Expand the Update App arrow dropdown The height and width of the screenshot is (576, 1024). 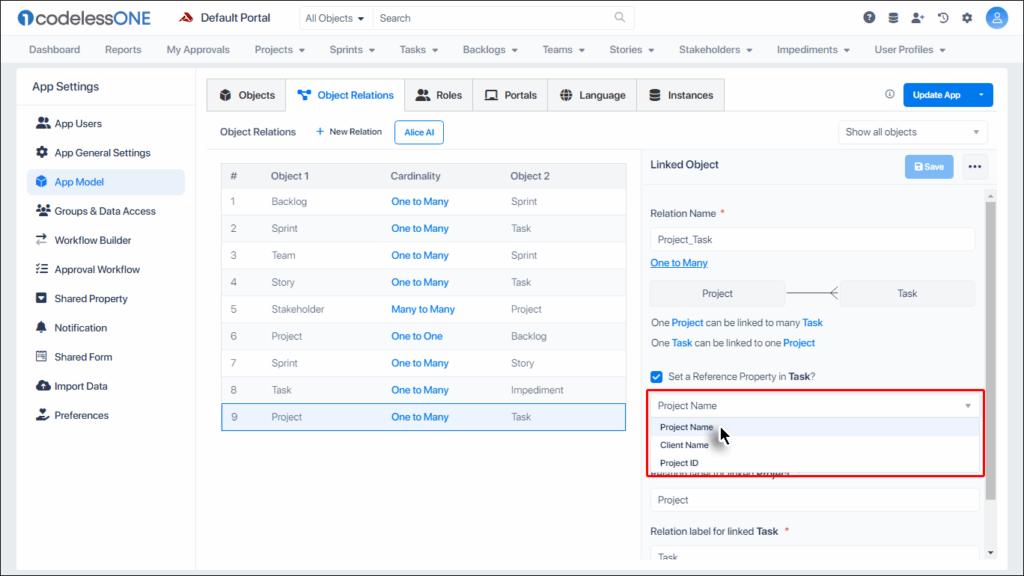(981, 95)
